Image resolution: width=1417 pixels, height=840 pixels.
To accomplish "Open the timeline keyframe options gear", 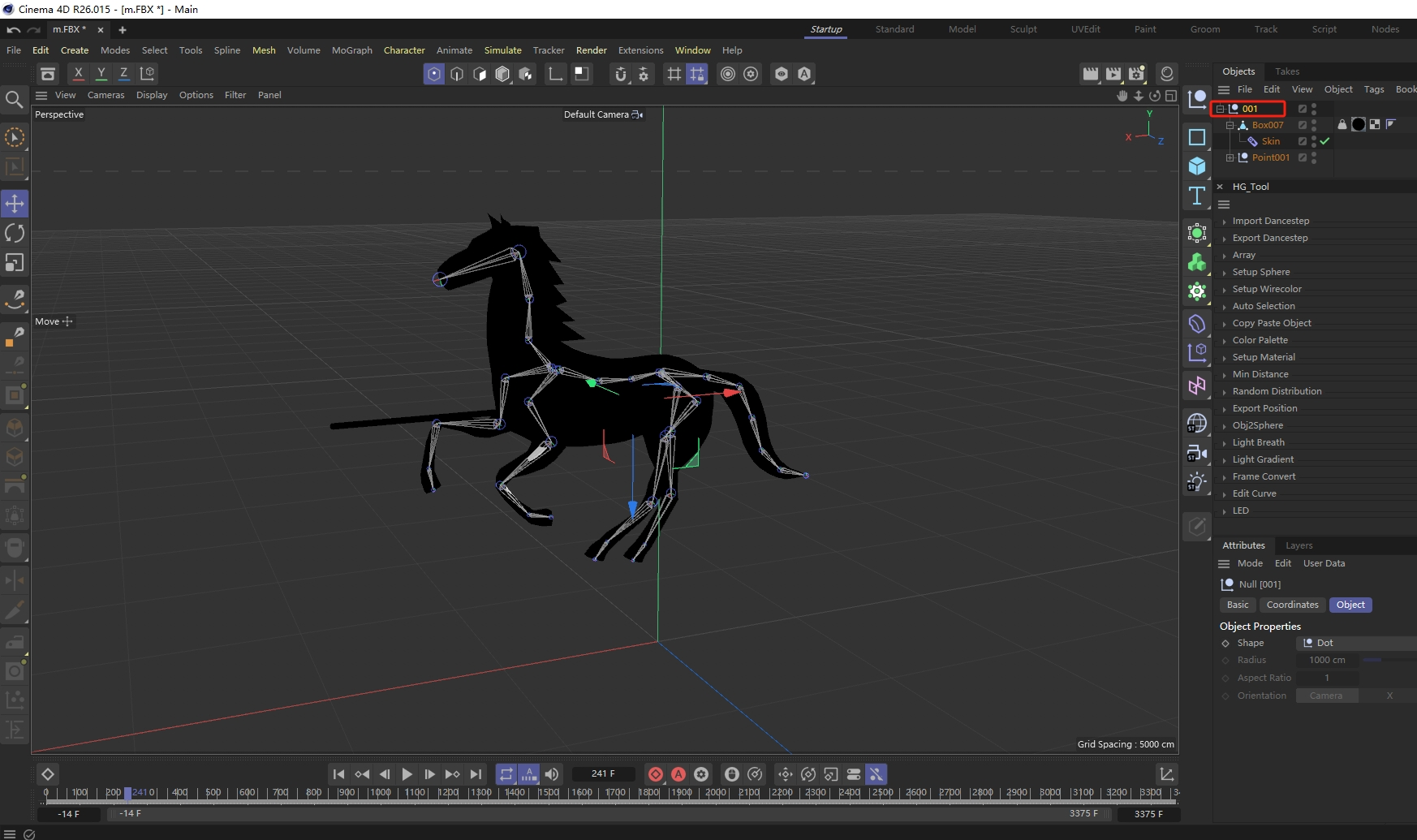I will [x=701, y=774].
